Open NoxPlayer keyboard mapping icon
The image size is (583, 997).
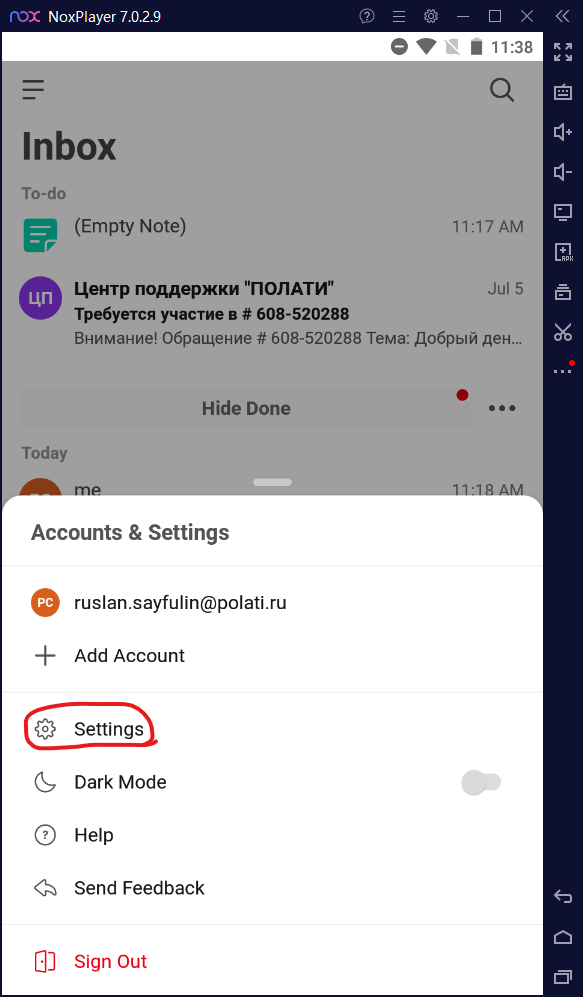click(x=563, y=92)
